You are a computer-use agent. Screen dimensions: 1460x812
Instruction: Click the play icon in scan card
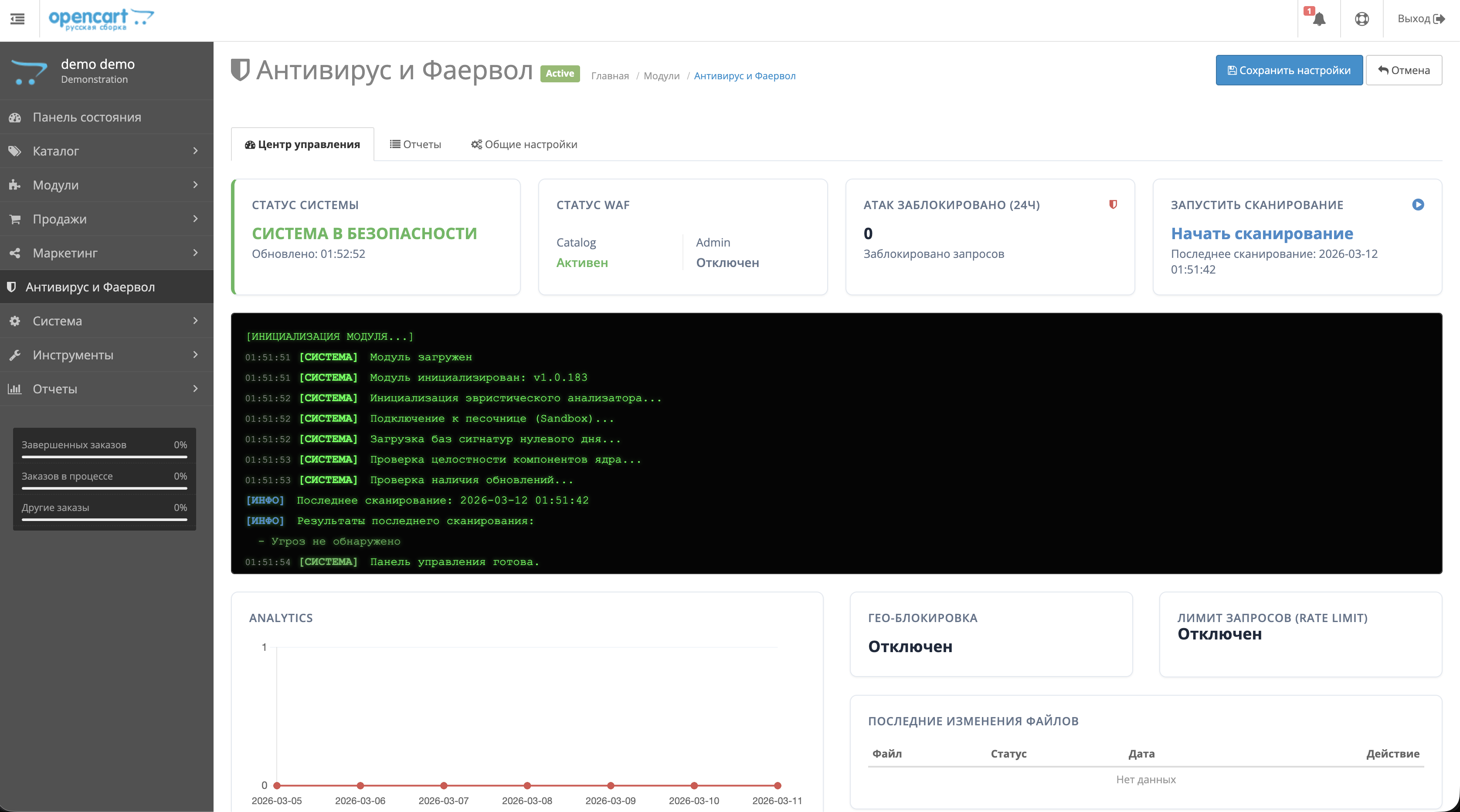point(1417,205)
